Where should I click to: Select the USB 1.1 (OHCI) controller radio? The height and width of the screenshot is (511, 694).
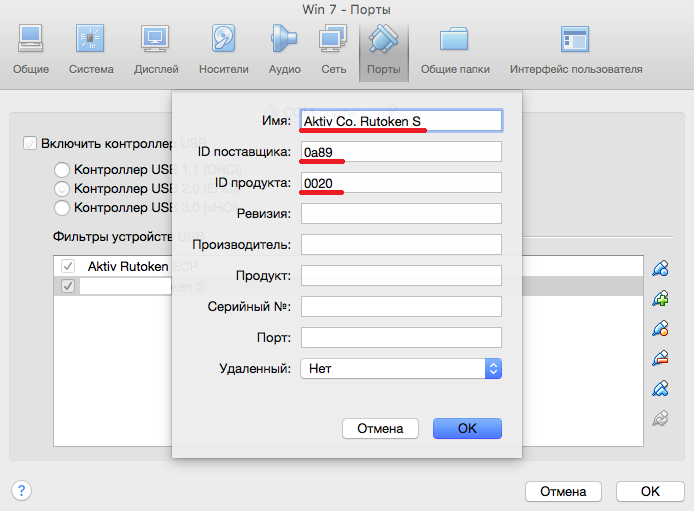coord(62,169)
